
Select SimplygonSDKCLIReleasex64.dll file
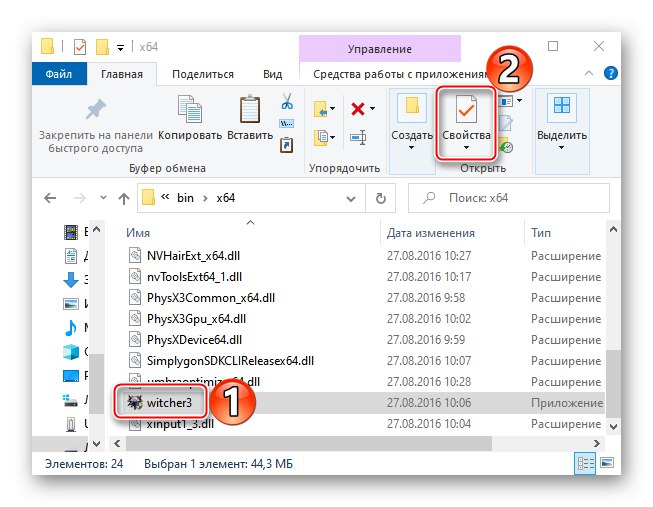(x=230, y=361)
